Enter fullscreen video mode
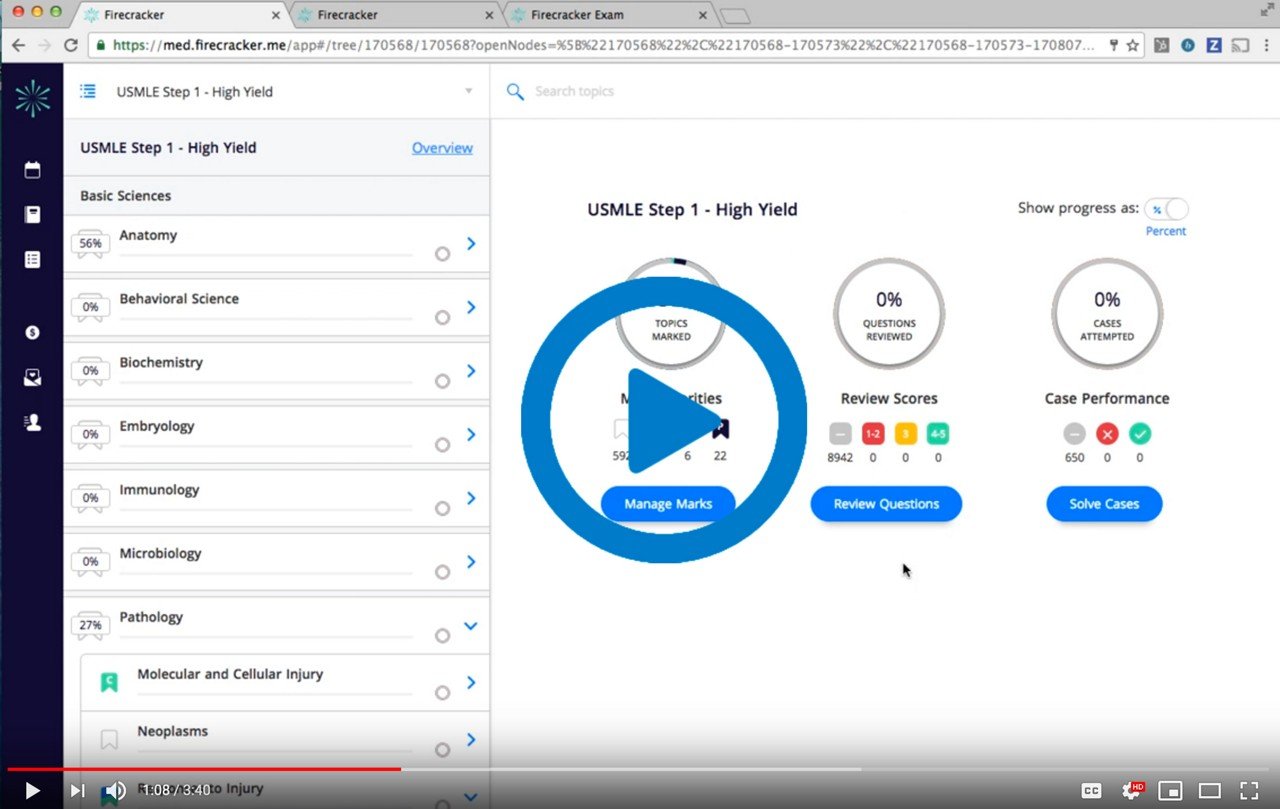 click(x=1249, y=790)
